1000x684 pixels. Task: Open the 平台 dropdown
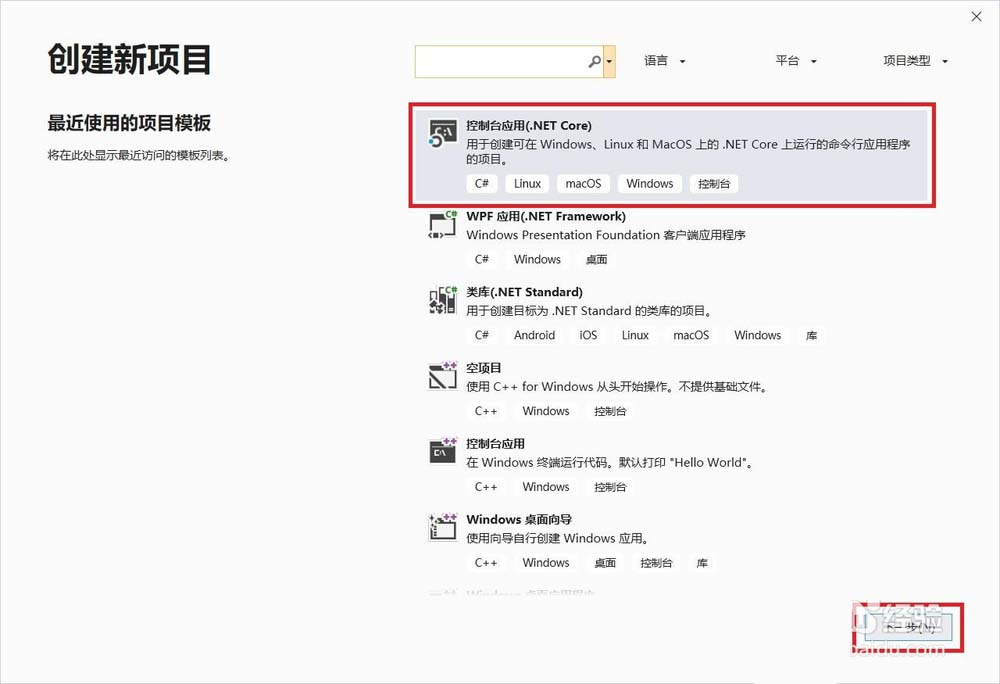(795, 61)
